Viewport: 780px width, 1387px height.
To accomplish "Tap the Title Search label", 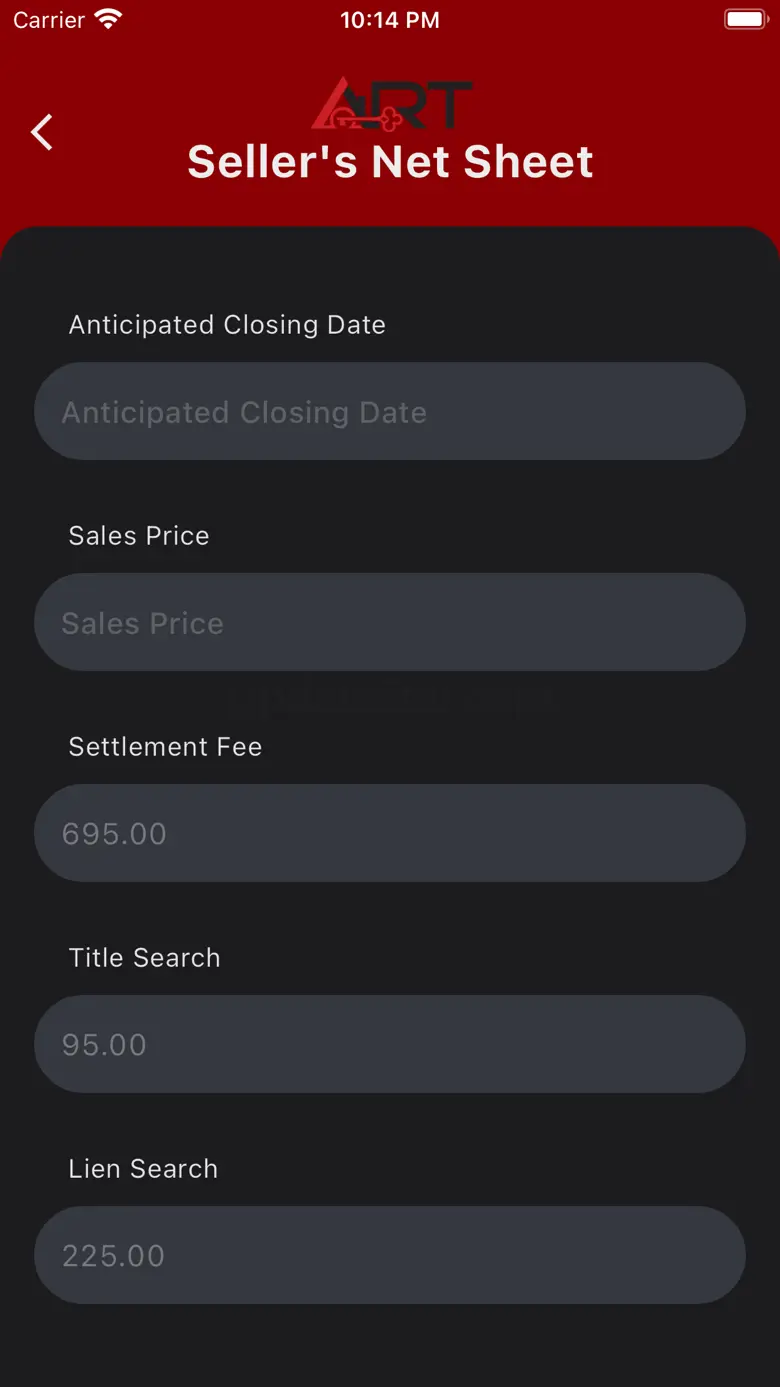I will point(144,958).
